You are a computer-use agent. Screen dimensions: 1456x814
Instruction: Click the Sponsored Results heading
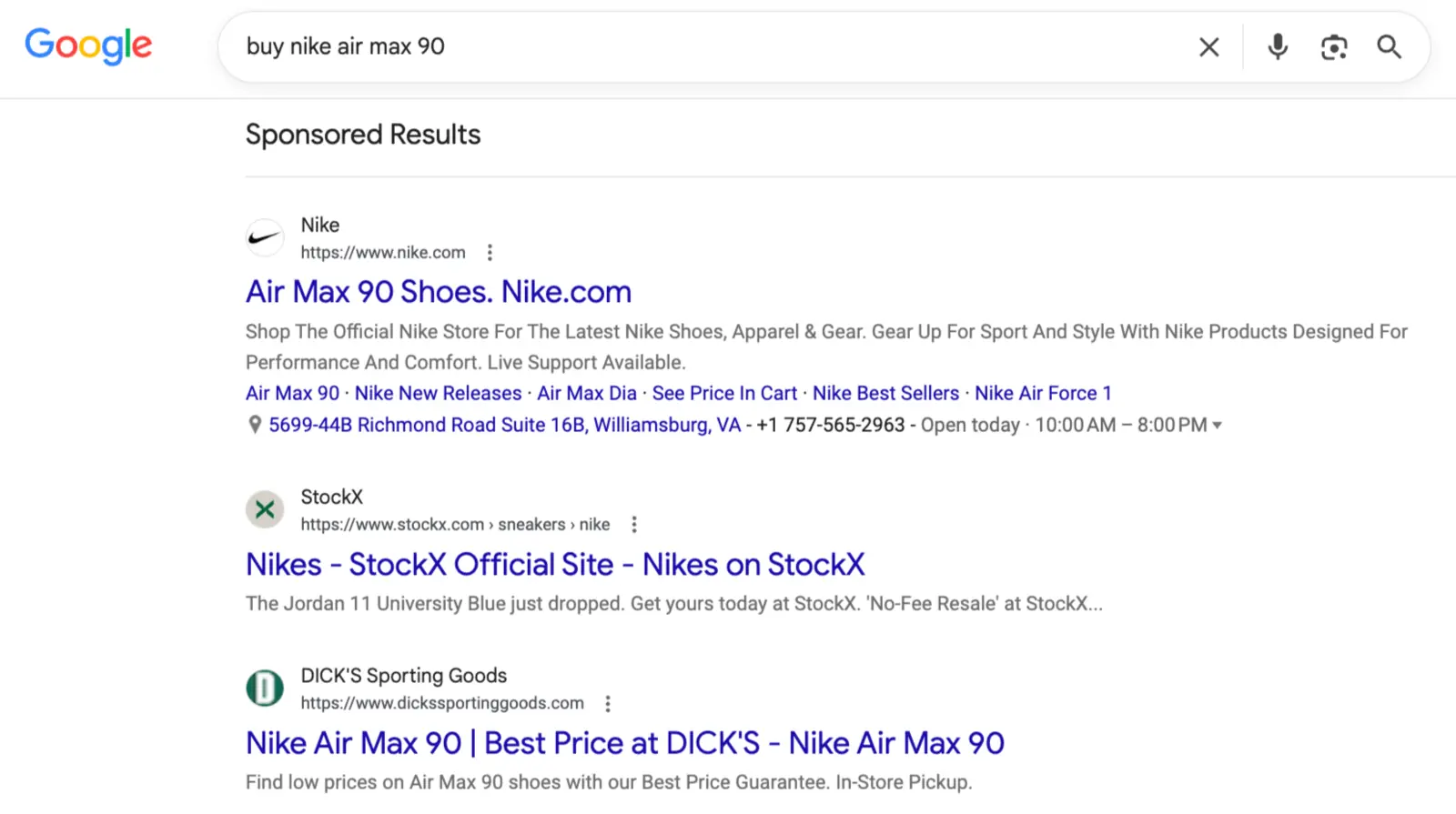click(363, 135)
